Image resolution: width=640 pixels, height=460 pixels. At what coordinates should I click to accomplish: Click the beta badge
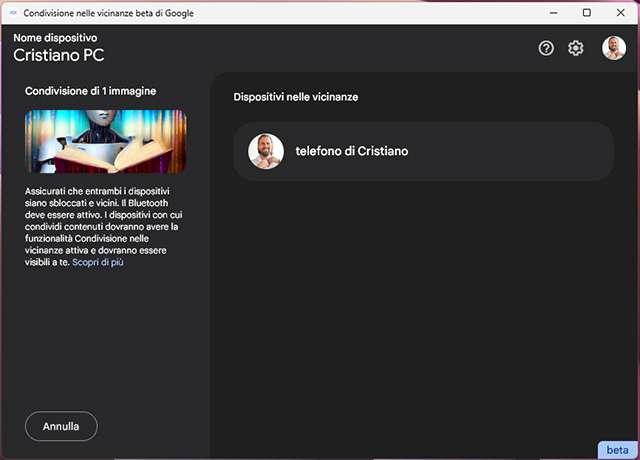[617, 450]
